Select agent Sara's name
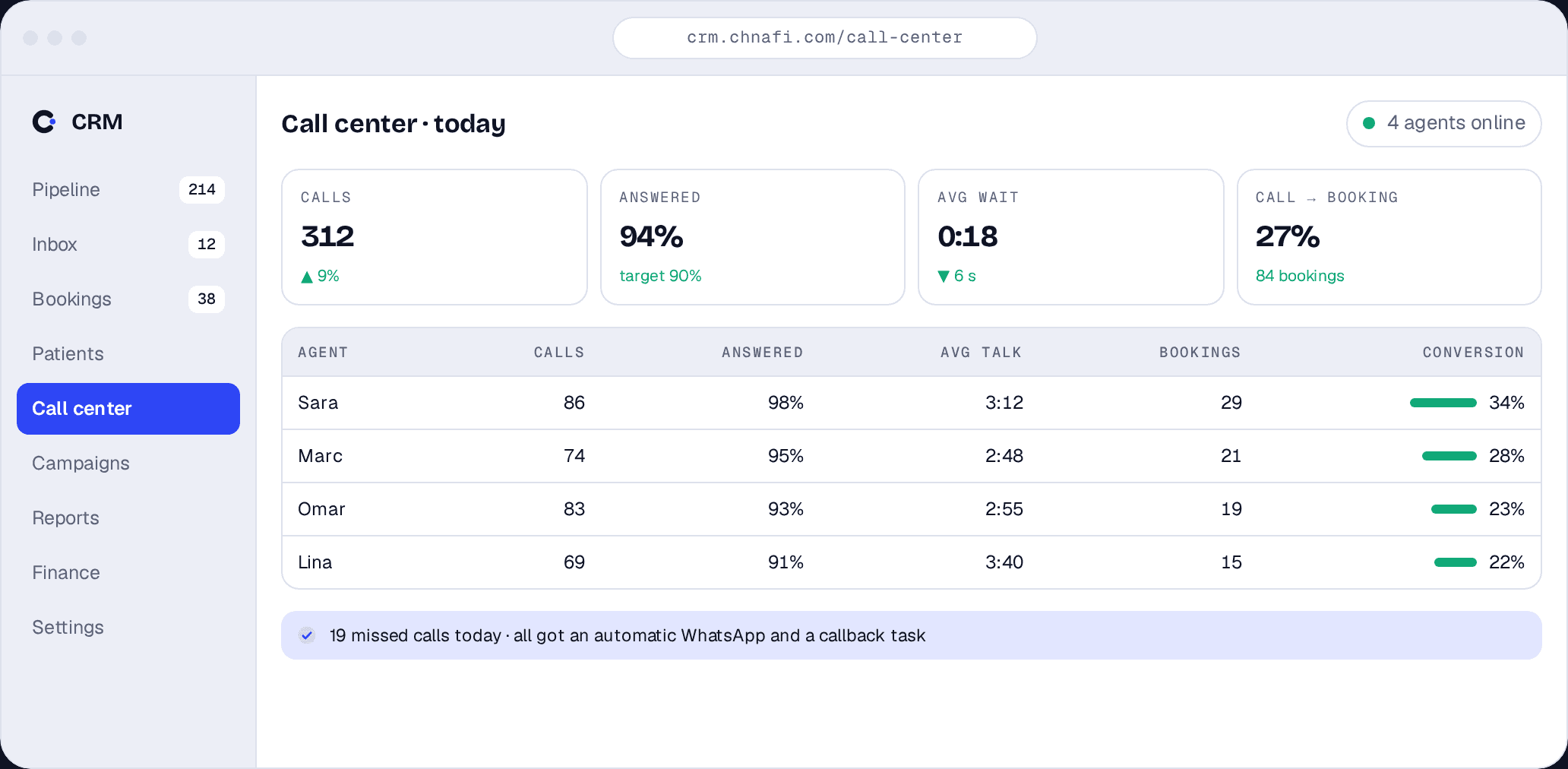Screen dimensions: 1568x769 point(318,403)
